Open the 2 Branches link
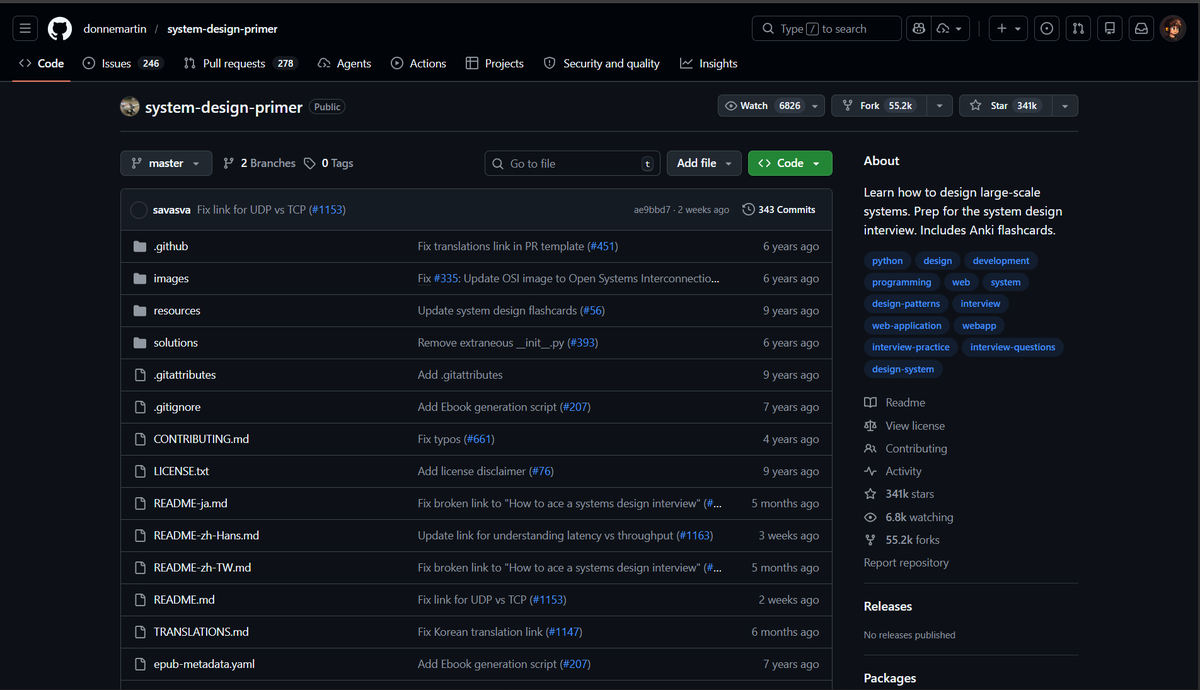 259,163
